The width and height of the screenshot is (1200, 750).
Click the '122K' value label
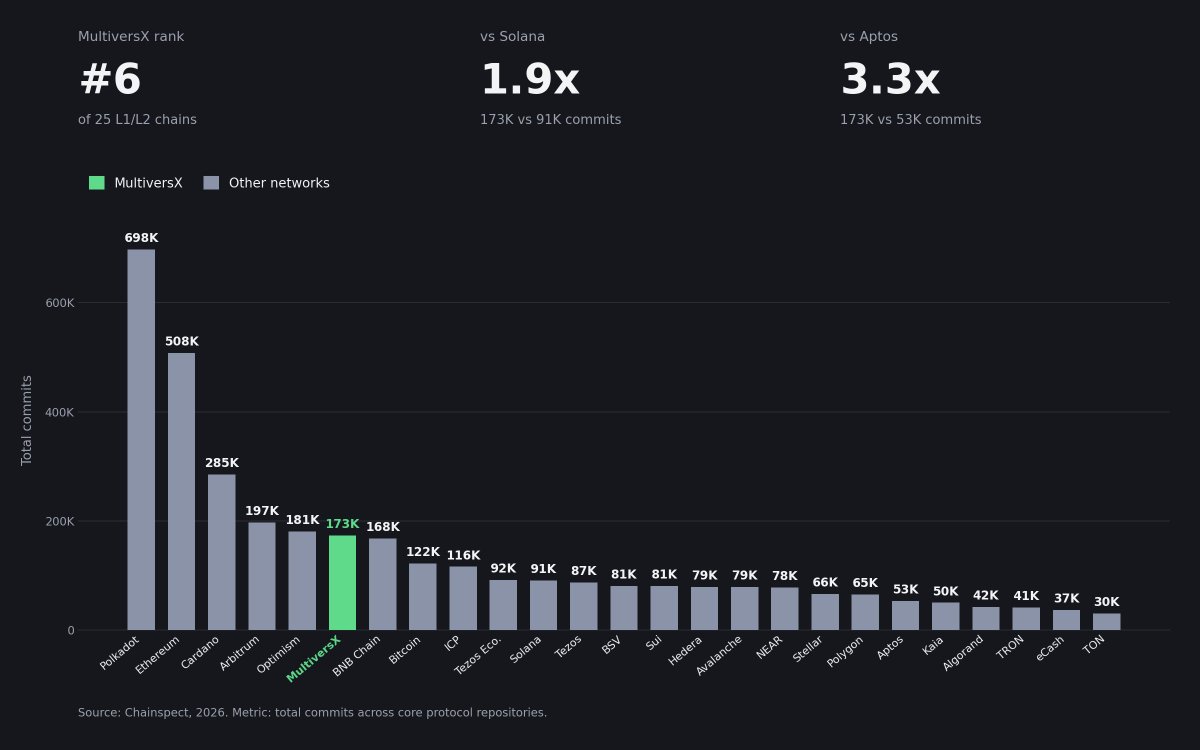tap(423, 552)
